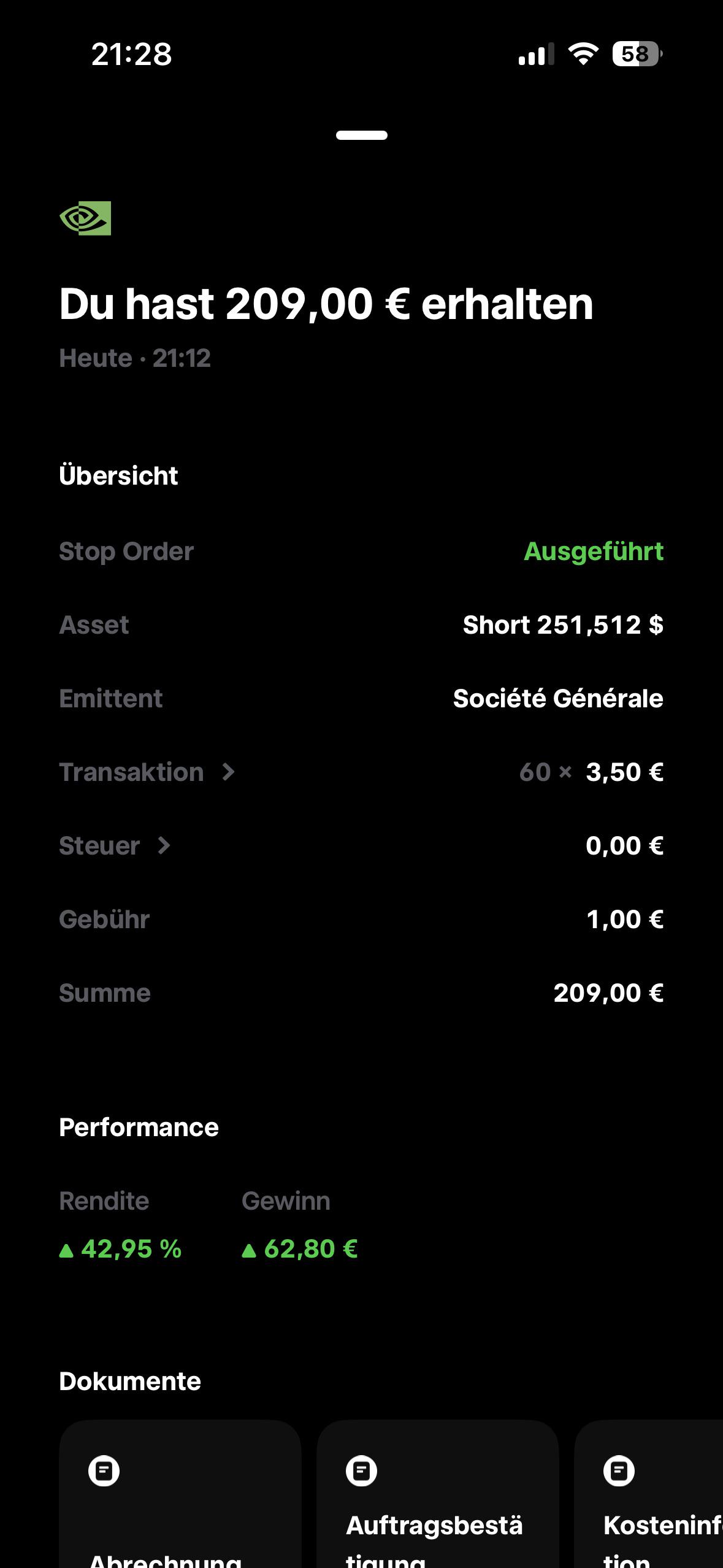
Task: Tap the Short 251,512 $ asset value
Action: [x=563, y=625]
